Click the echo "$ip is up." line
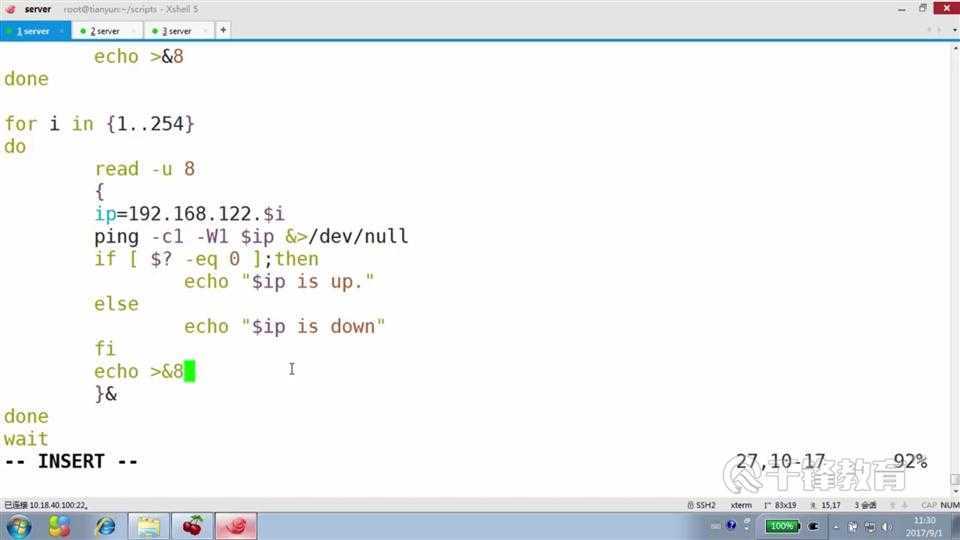Image resolution: width=960 pixels, height=540 pixels. click(x=279, y=282)
